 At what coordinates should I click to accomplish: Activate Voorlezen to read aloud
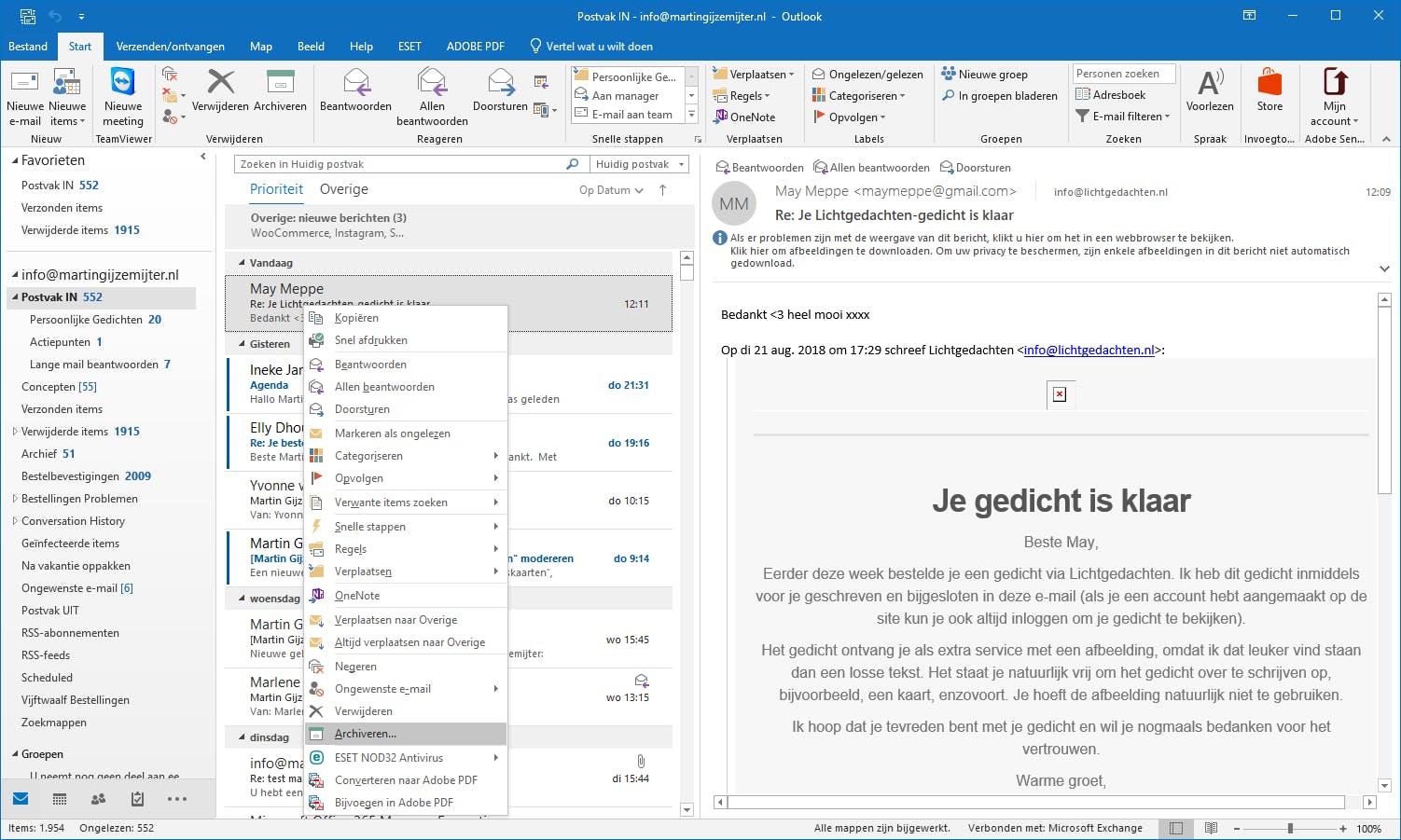[x=1210, y=93]
